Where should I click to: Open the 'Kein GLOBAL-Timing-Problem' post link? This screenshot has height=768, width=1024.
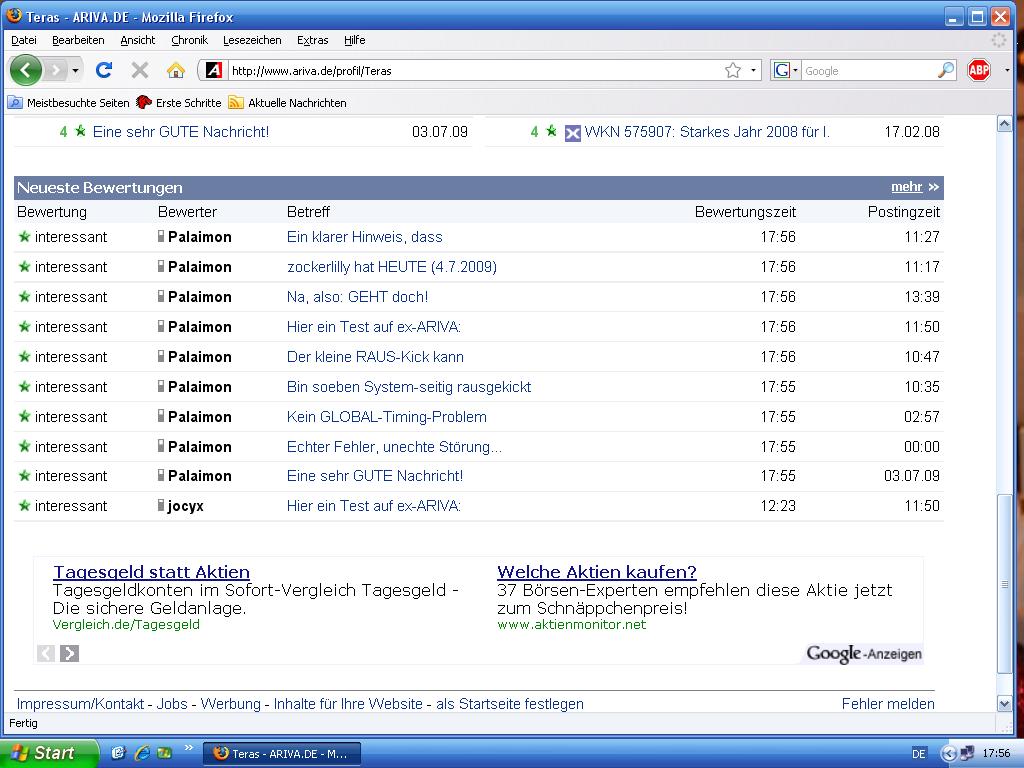pyautogui.click(x=386, y=417)
